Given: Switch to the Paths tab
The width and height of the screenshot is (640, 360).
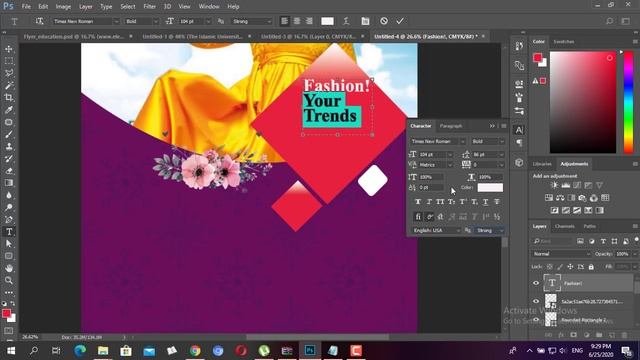Looking at the screenshot, I should [x=589, y=226].
